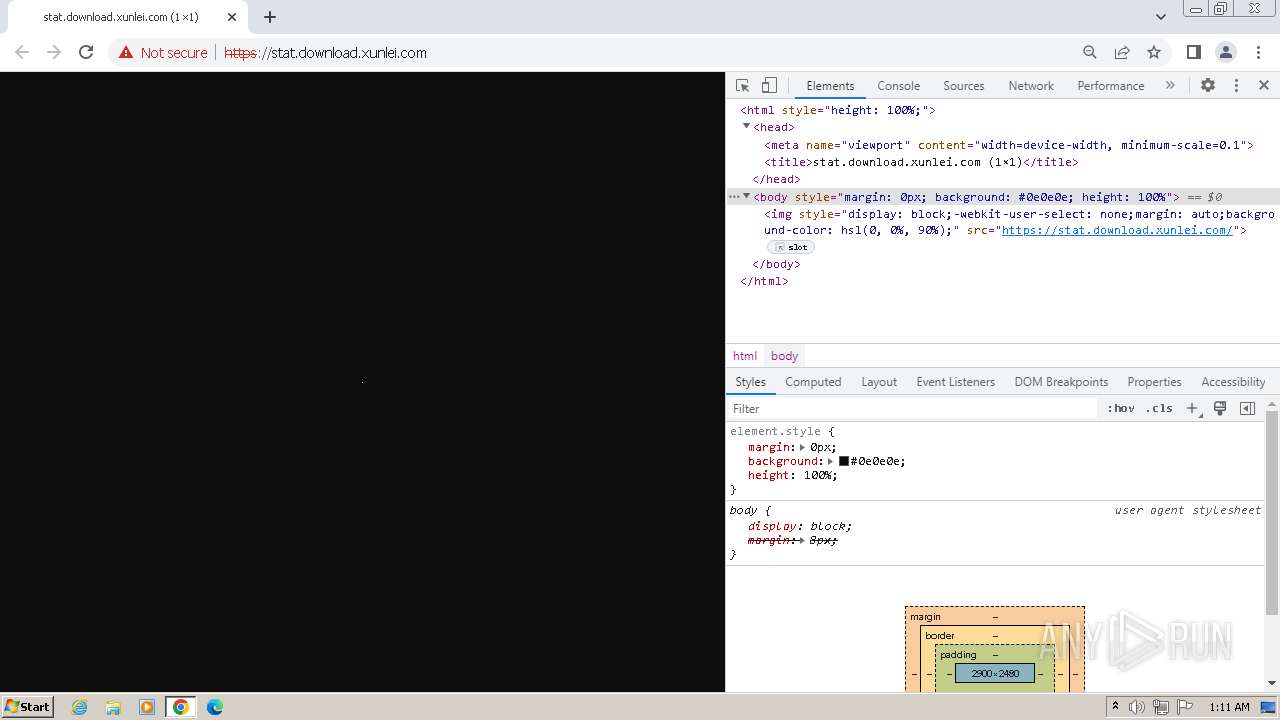Launch Internet Explorer from taskbar
This screenshot has height=720, width=1280.
coord(80,707)
